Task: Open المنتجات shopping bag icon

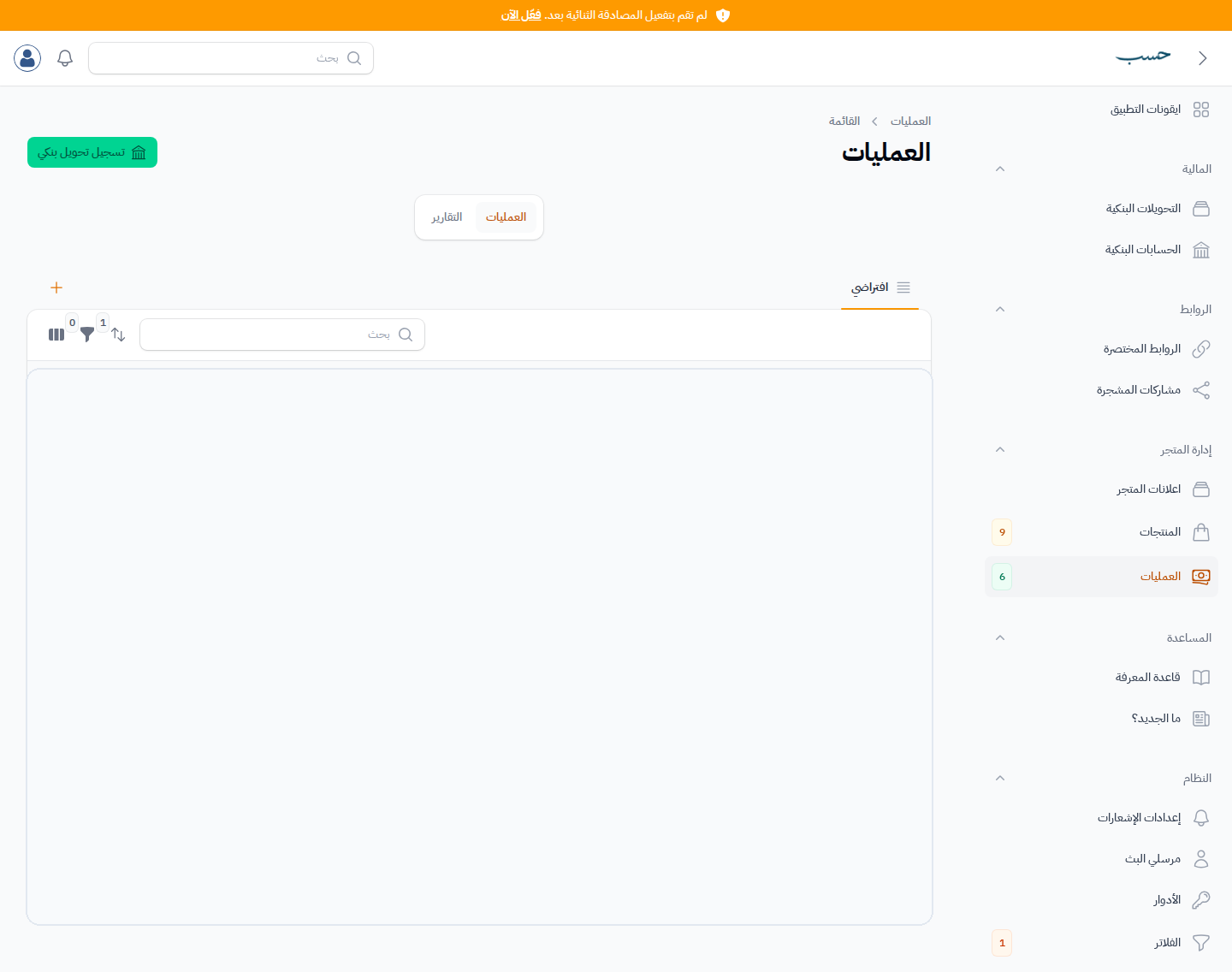Action: pyautogui.click(x=1201, y=532)
